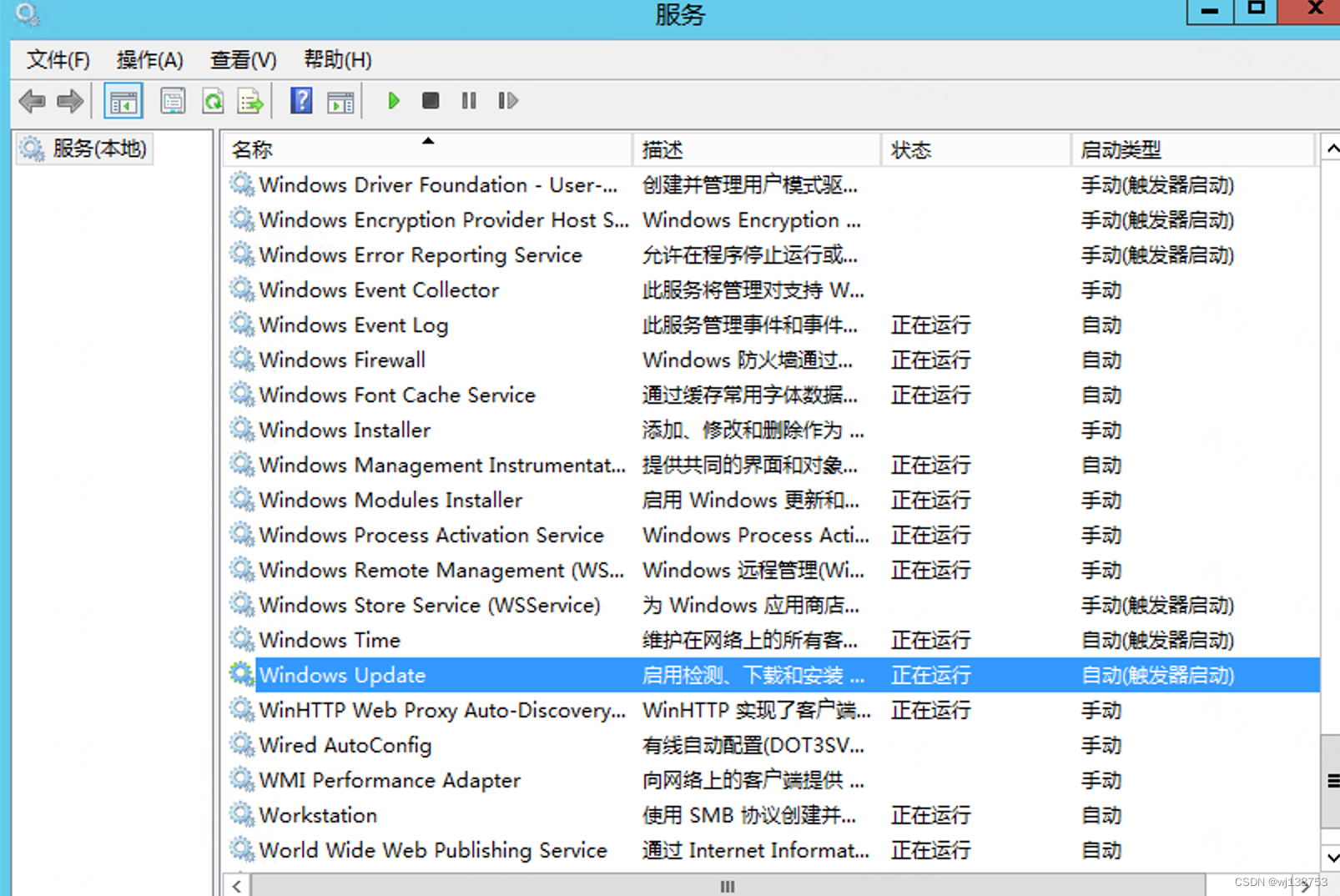Maximize the 服务 window
Image resolution: width=1340 pixels, height=896 pixels.
(x=1255, y=11)
